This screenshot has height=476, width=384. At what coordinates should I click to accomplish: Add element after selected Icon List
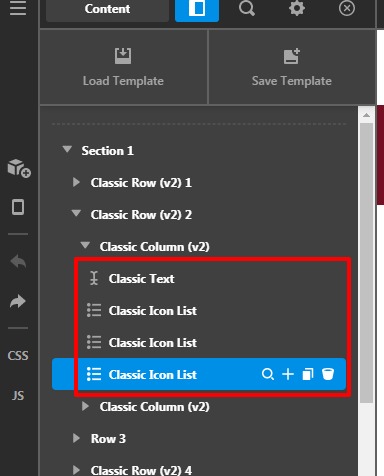288,374
